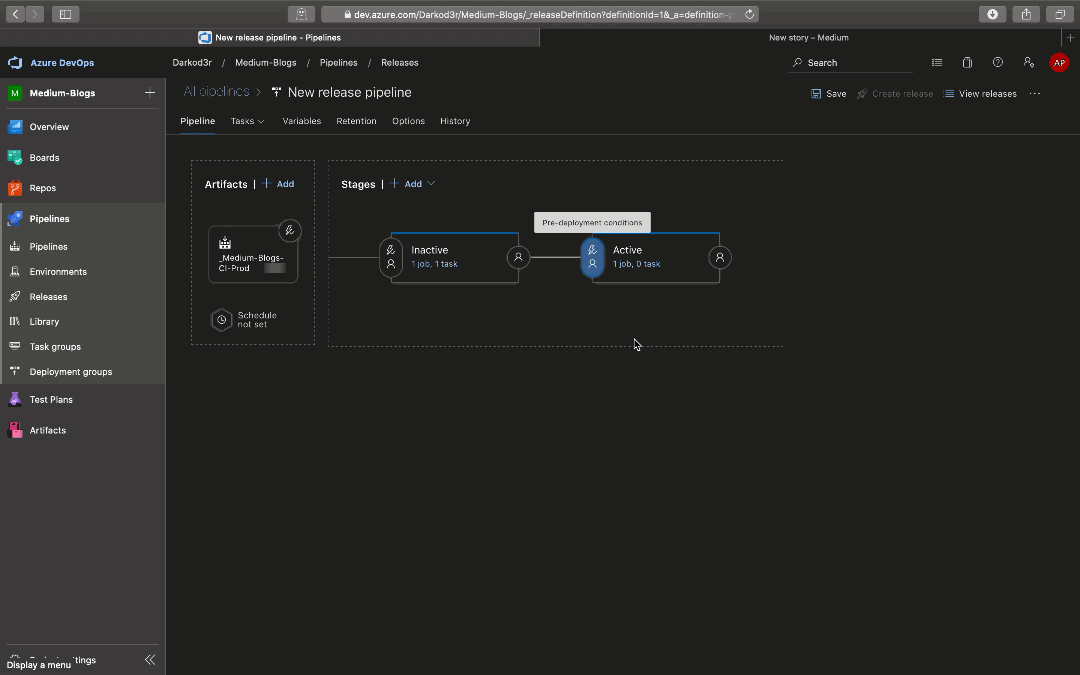Open the marketplace bag icon
The width and height of the screenshot is (1080, 675).
(x=967, y=63)
